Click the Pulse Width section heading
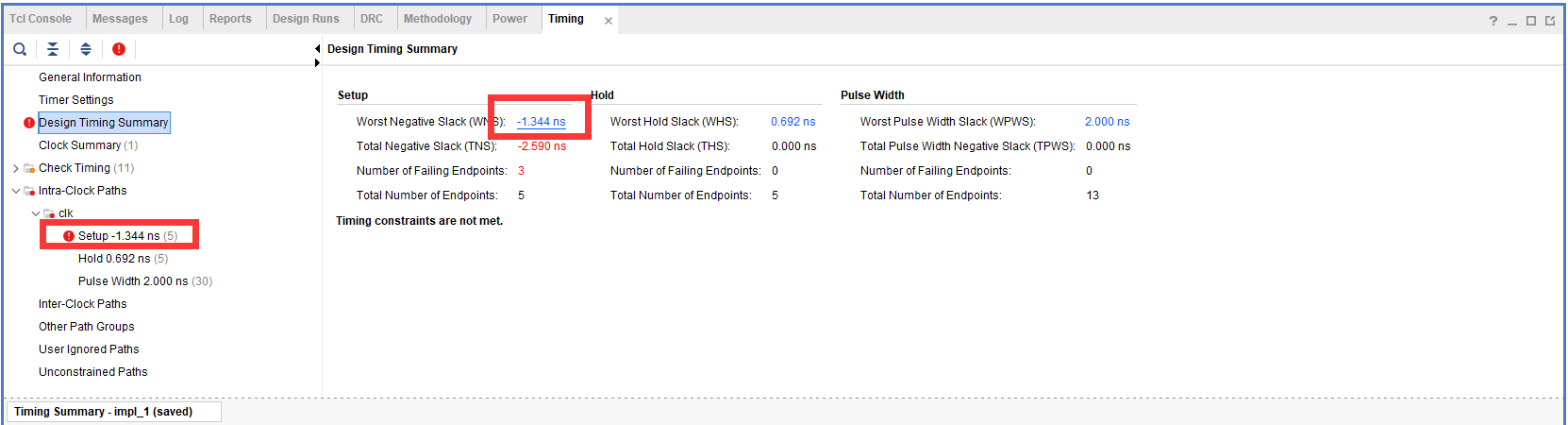1568x425 pixels. pyautogui.click(x=873, y=95)
